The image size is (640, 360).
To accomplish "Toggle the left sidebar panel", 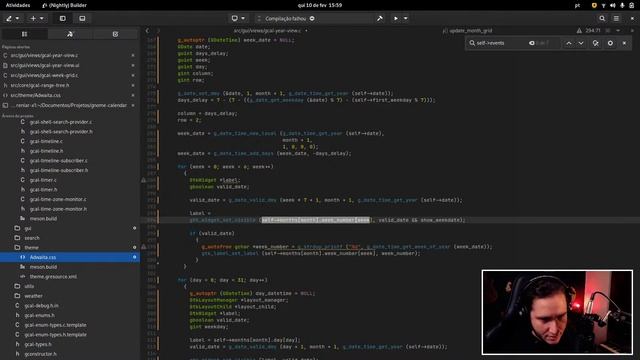I will (62, 18).
